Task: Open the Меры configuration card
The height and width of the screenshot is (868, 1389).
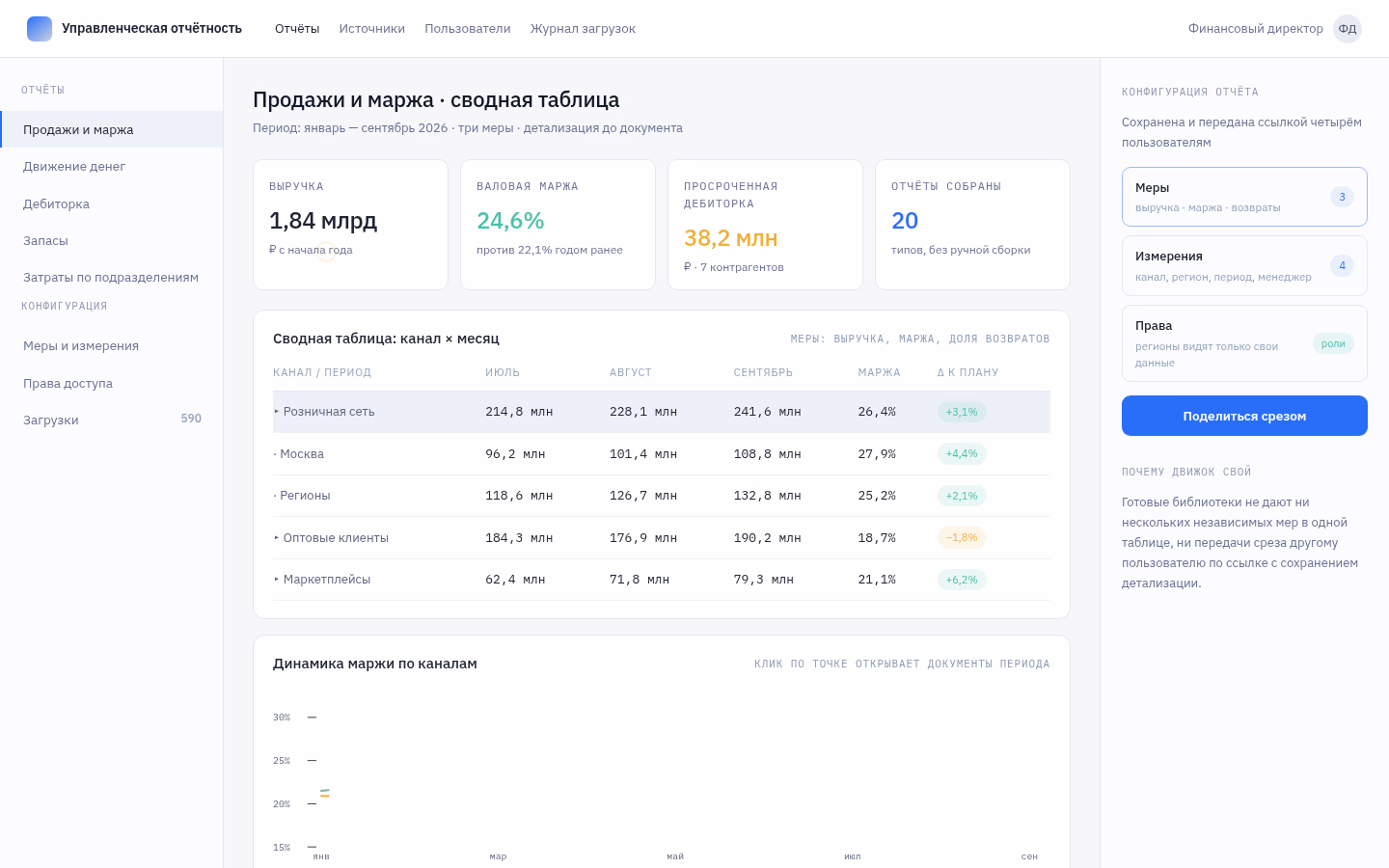Action: coord(1244,197)
